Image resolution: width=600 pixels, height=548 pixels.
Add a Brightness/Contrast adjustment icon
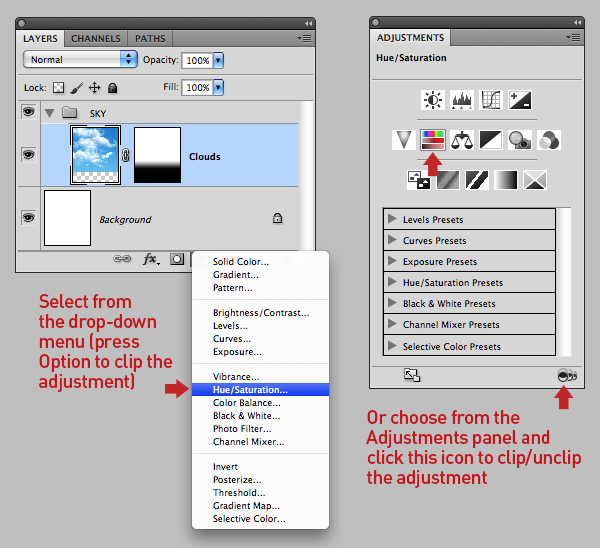[432, 100]
